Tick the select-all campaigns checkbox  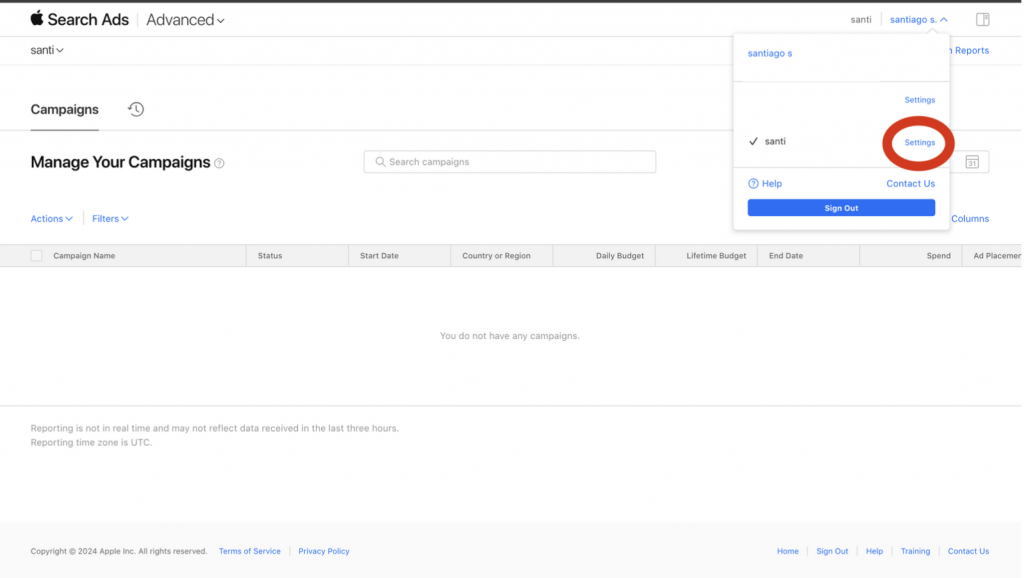tap(37, 255)
